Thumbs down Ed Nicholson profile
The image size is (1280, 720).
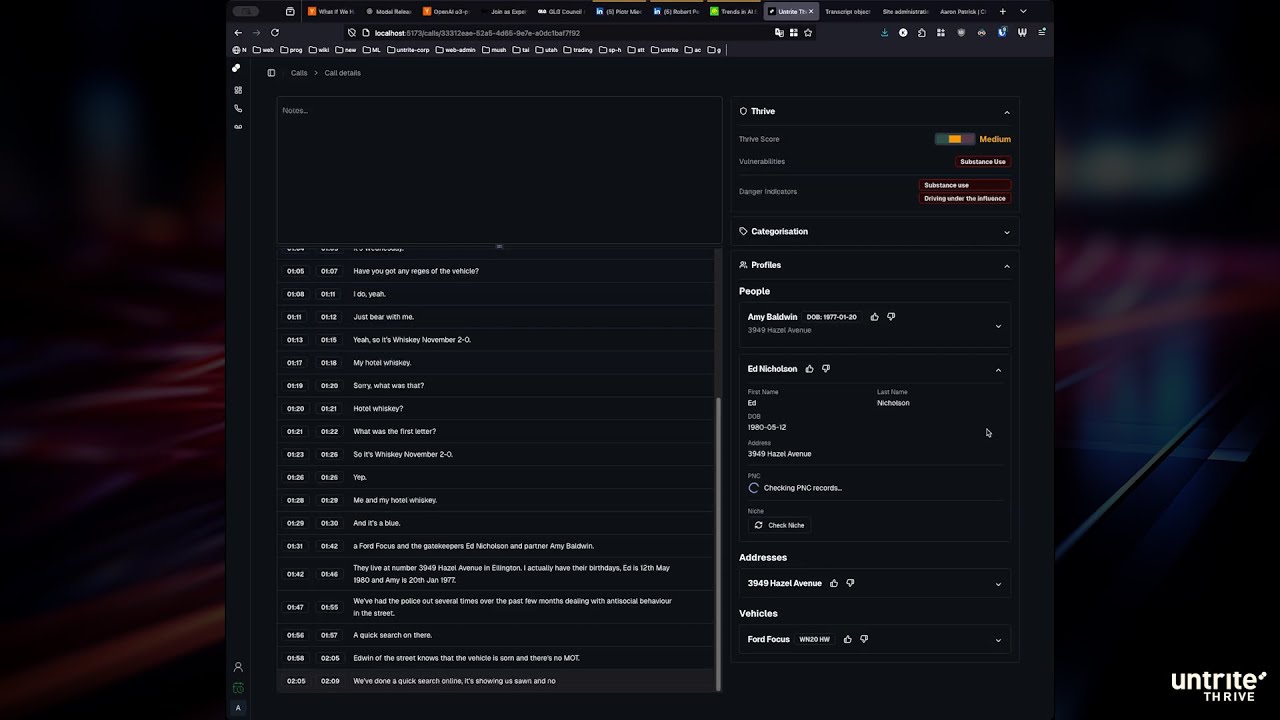(x=826, y=369)
